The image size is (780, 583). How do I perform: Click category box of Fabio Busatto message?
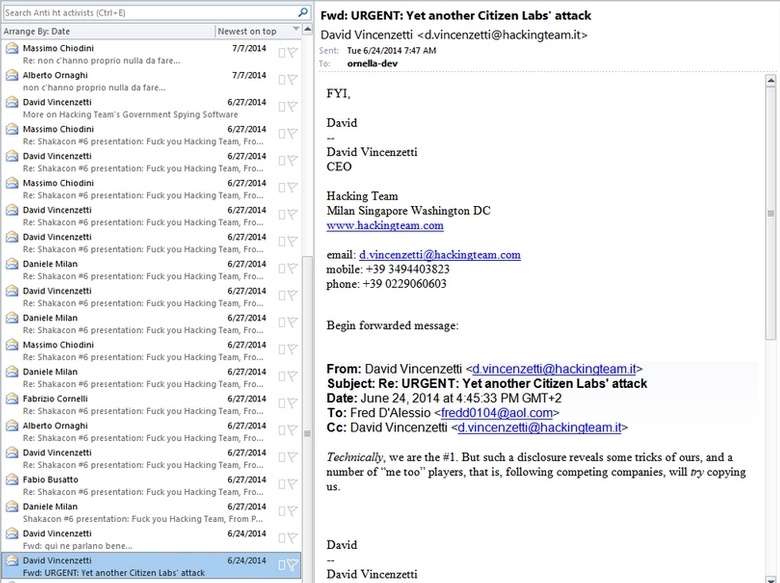click(282, 484)
